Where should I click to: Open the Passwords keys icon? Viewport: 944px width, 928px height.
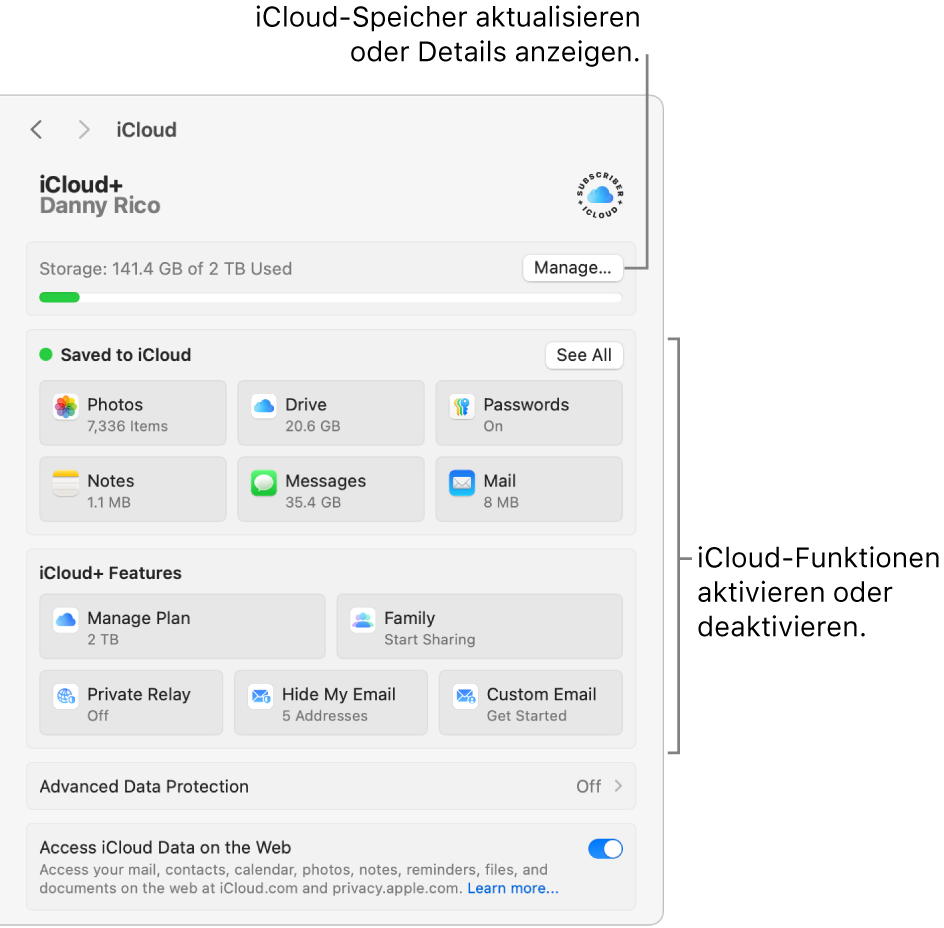pos(462,407)
